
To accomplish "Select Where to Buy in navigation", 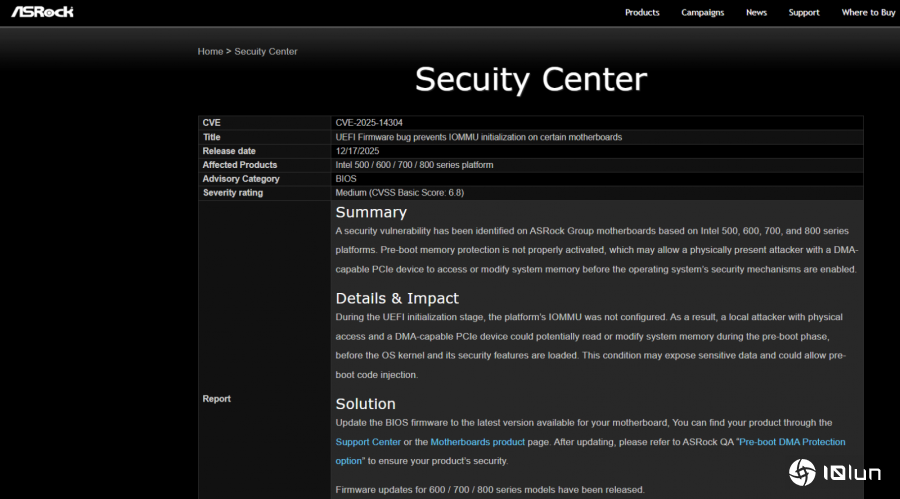I will tap(868, 13).
